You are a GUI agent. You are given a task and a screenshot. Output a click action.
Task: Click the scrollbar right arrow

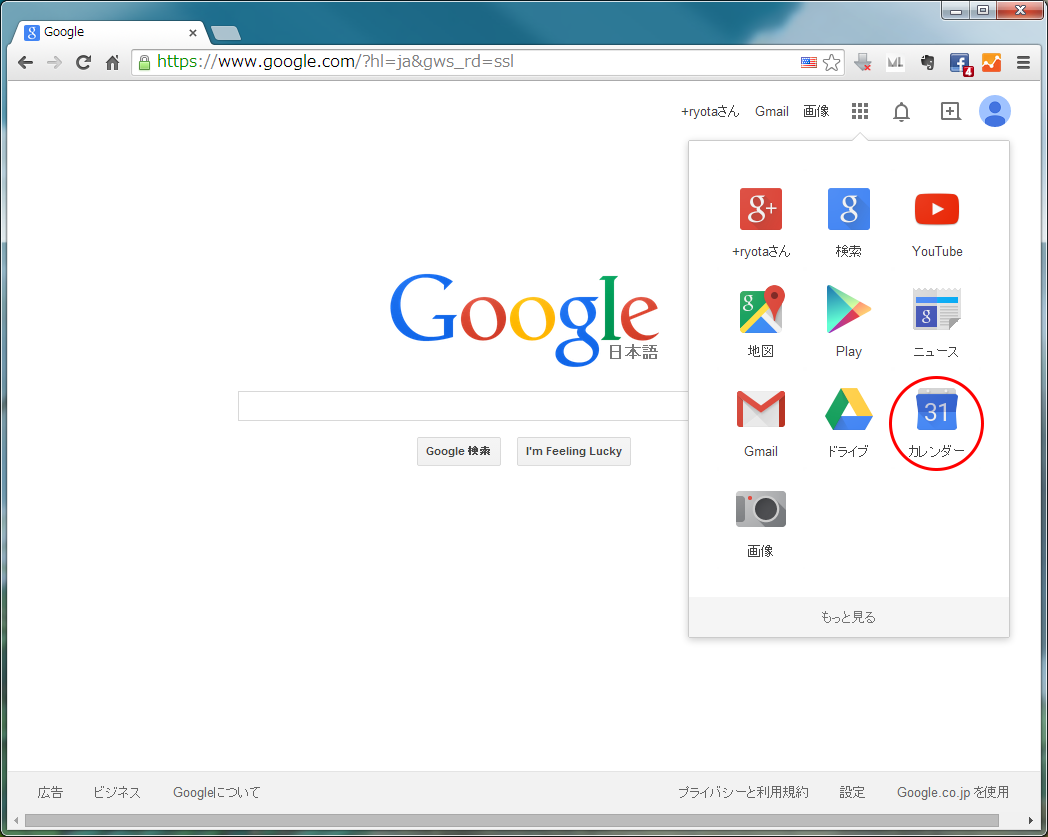1030,820
